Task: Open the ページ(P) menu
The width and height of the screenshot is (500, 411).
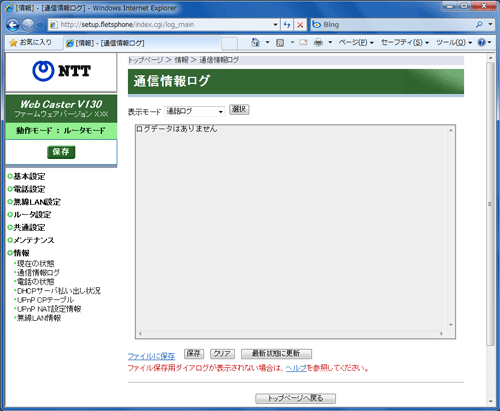Action: click(356, 42)
